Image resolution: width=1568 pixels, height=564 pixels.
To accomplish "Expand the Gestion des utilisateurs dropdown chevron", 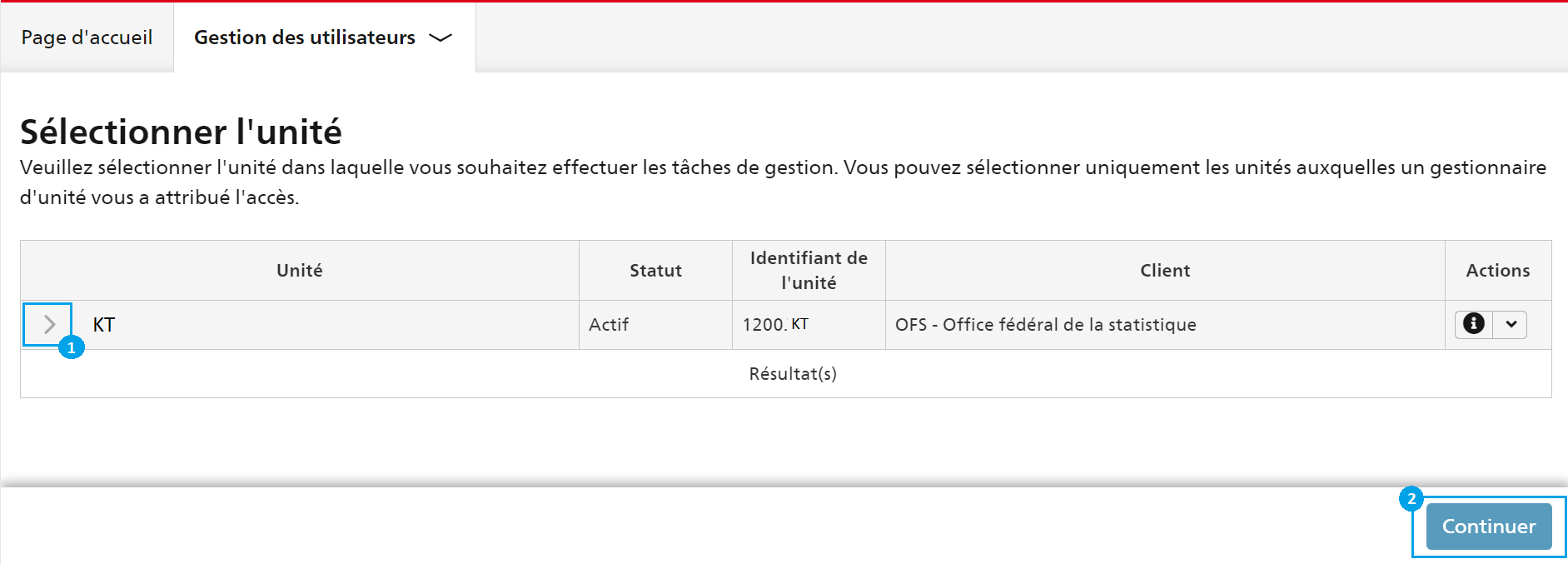I will pos(440,37).
